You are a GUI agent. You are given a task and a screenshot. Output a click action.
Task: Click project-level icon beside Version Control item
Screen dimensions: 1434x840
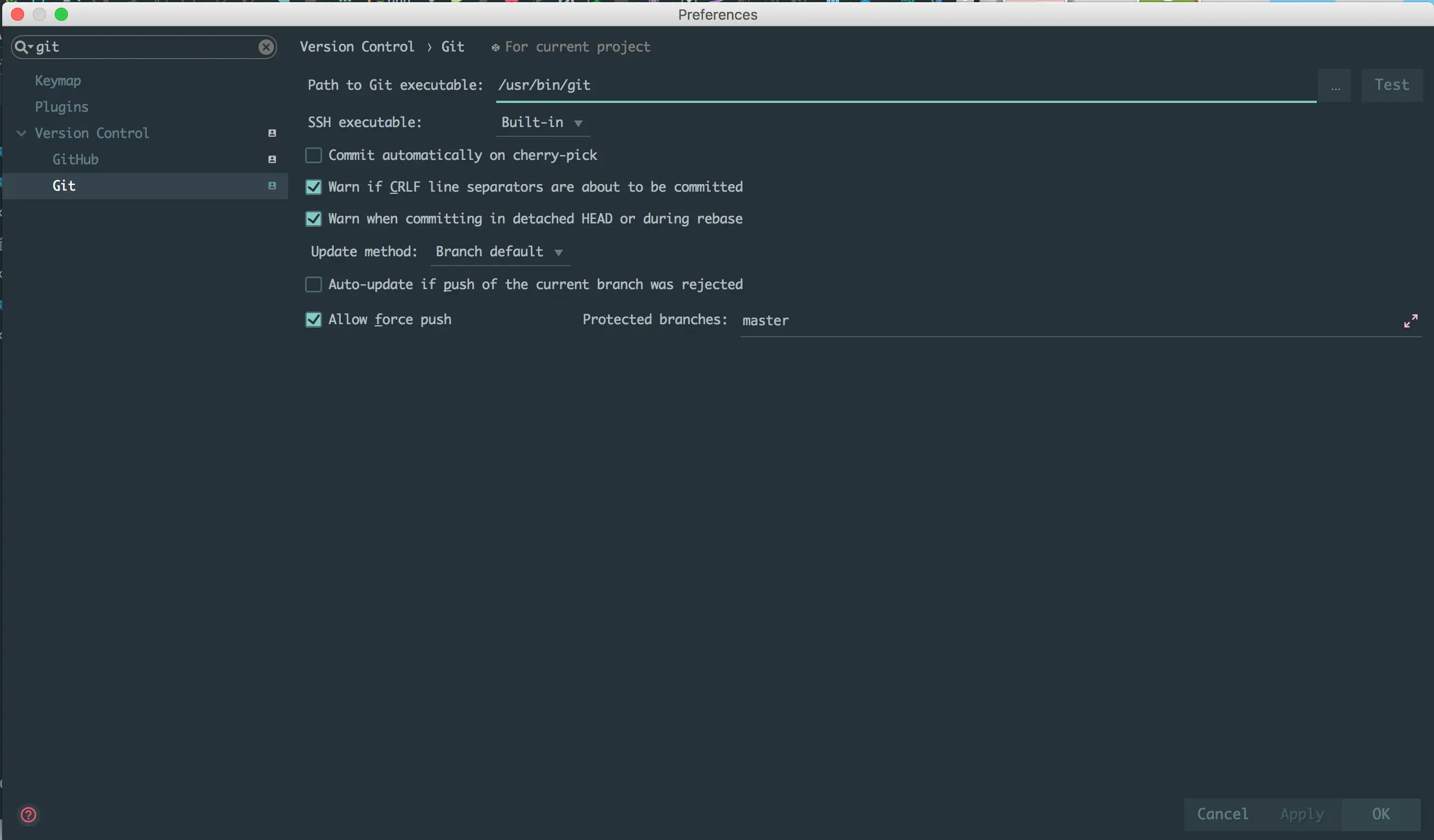[x=272, y=133]
